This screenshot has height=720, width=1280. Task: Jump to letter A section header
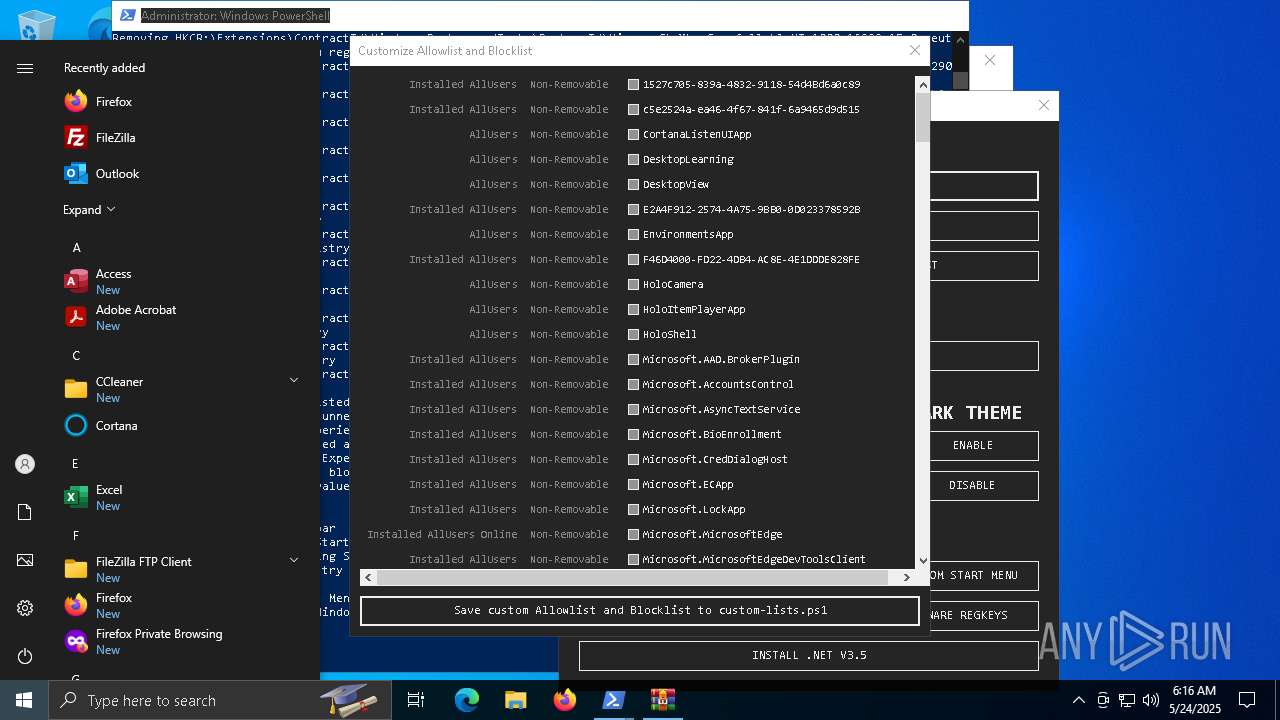(x=77, y=247)
